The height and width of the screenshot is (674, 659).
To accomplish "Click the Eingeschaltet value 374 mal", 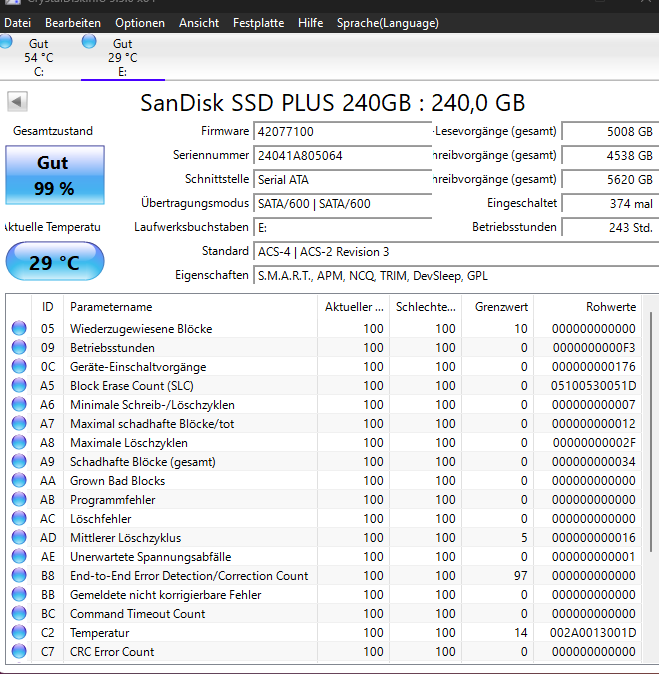I will click(610, 204).
